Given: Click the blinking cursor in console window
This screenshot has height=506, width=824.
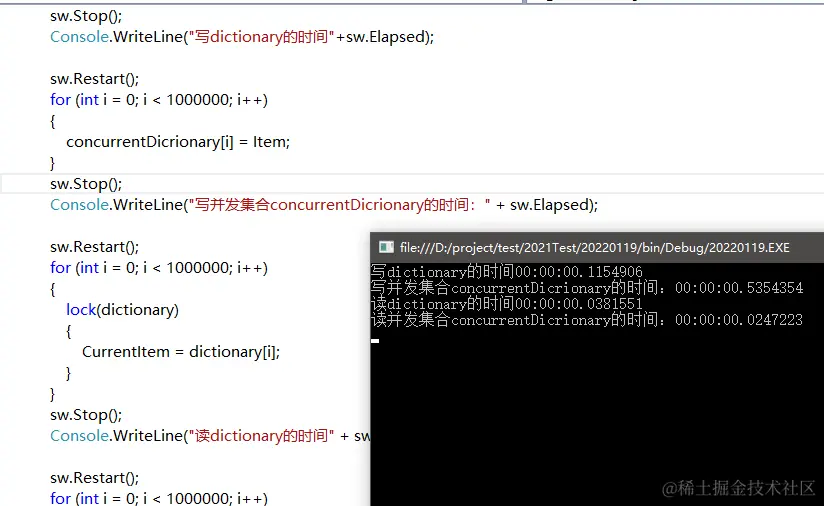Looking at the screenshot, I should pos(375,341).
